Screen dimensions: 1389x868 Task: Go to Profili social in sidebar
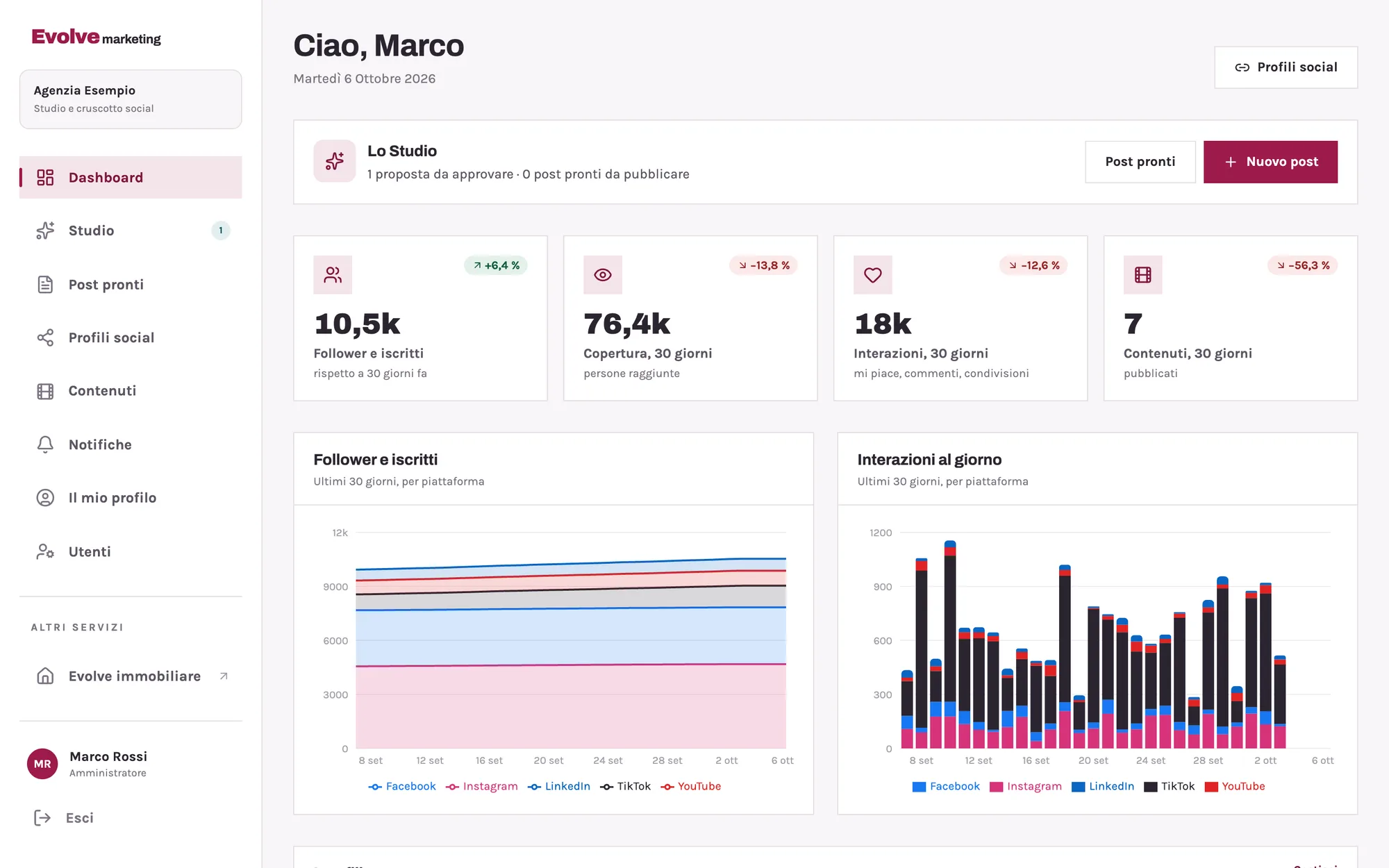(x=131, y=337)
